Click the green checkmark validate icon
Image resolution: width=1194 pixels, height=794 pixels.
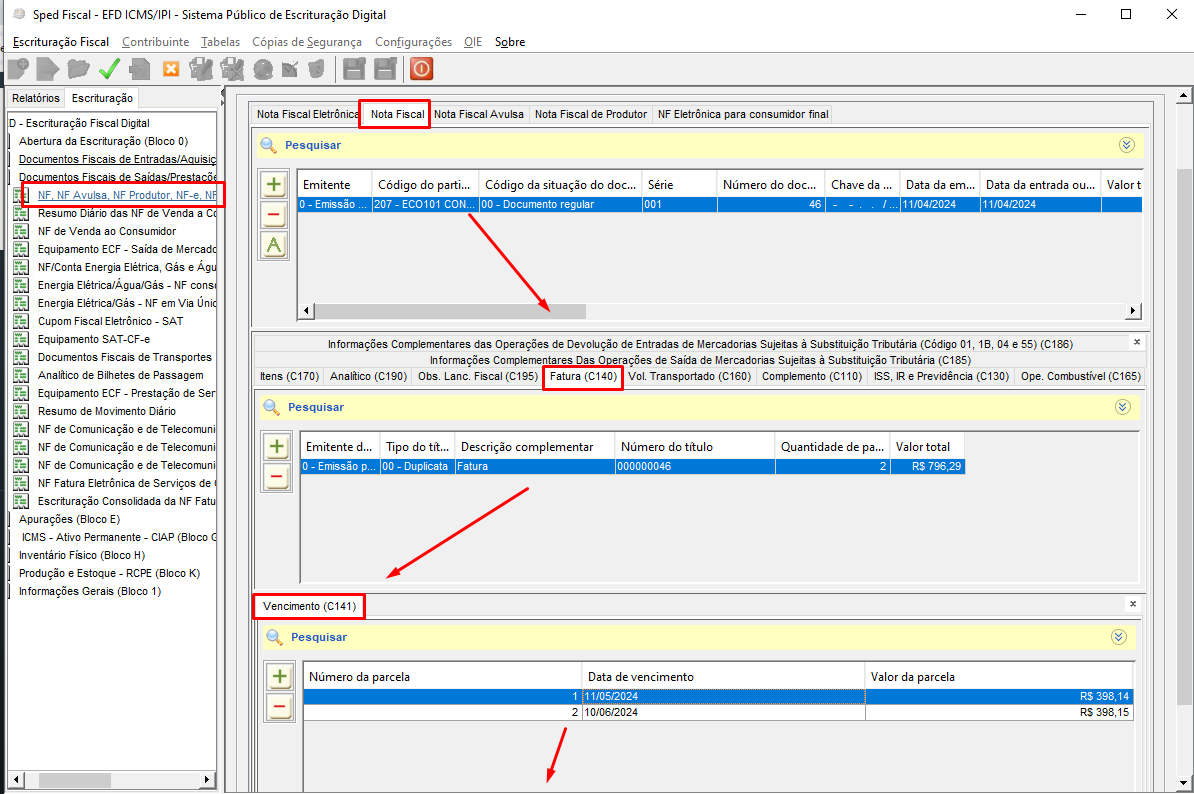(109, 69)
